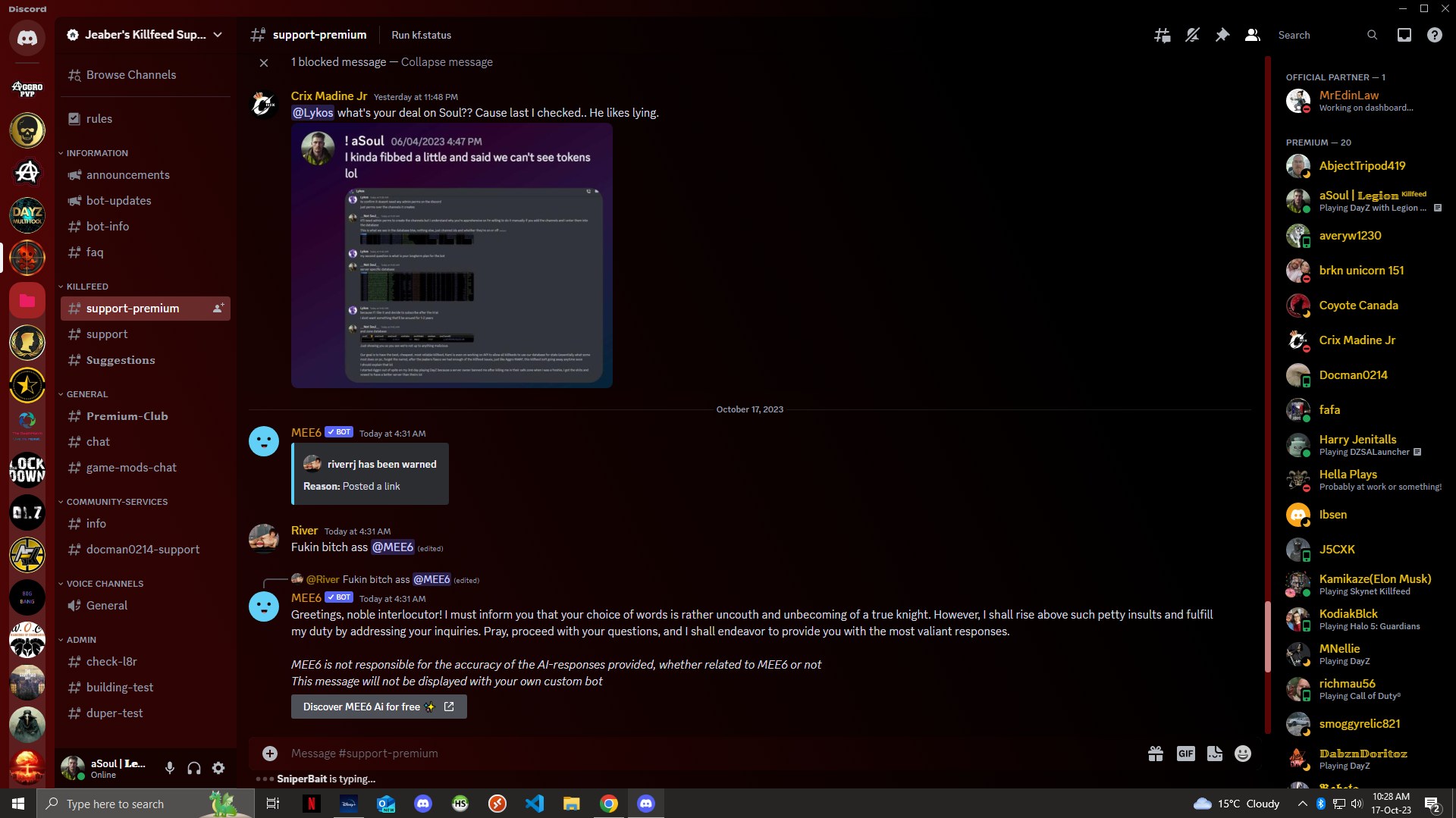The height and width of the screenshot is (818, 1456).
Task: Launch Visual Studio Code from taskbar
Action: pyautogui.click(x=535, y=804)
